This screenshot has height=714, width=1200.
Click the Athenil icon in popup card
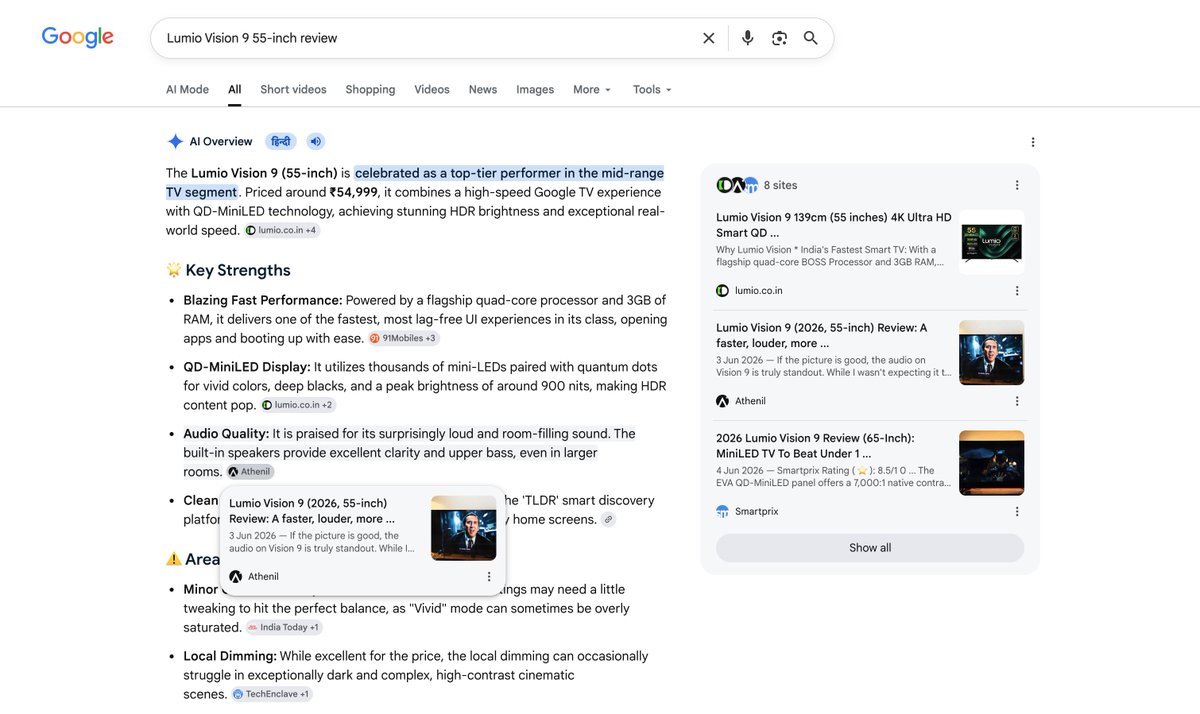click(236, 577)
